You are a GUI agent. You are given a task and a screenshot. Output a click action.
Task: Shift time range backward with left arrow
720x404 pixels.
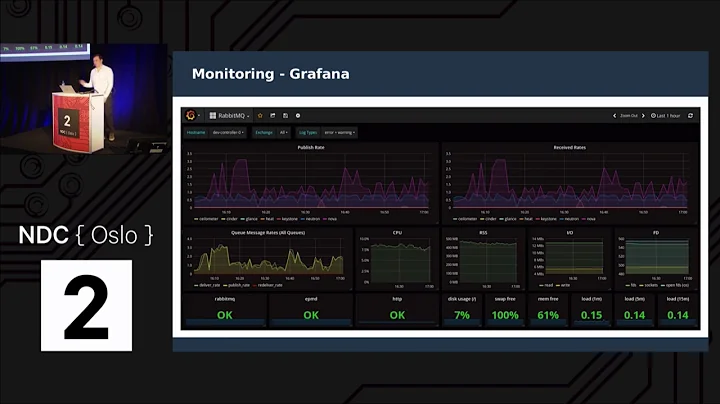click(x=614, y=116)
